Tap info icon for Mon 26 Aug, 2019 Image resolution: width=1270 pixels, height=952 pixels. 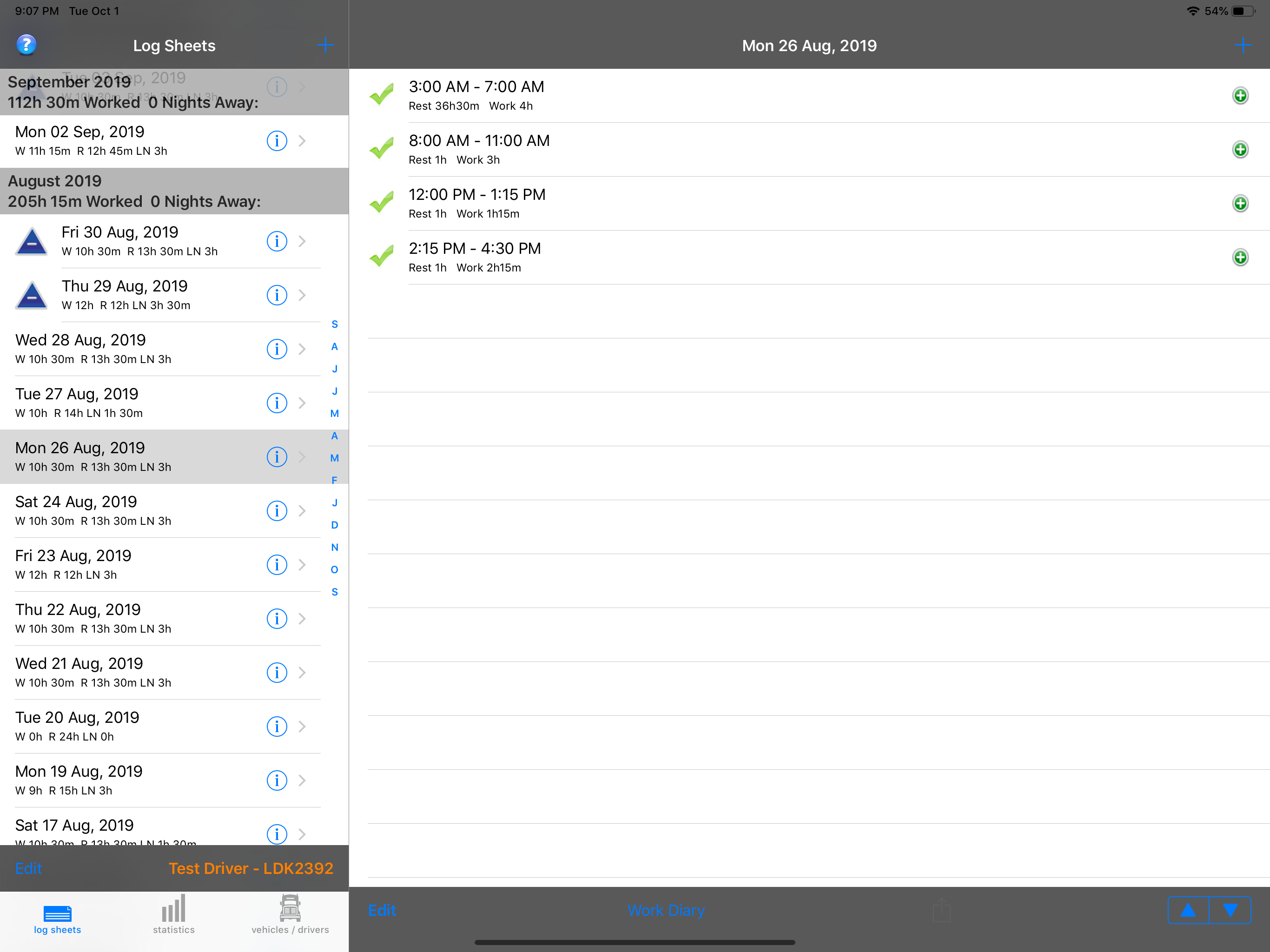coord(277,457)
